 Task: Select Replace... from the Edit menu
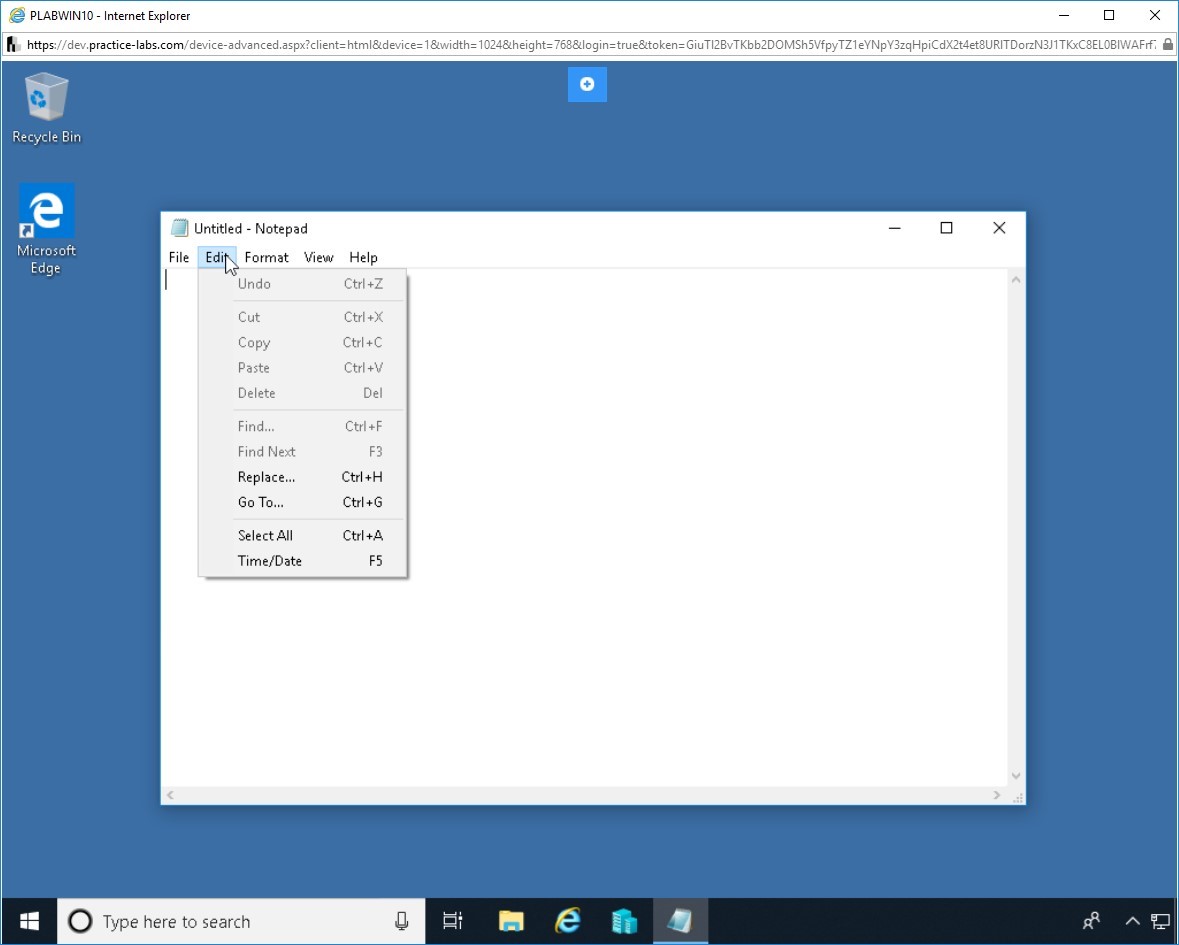pyautogui.click(x=303, y=477)
